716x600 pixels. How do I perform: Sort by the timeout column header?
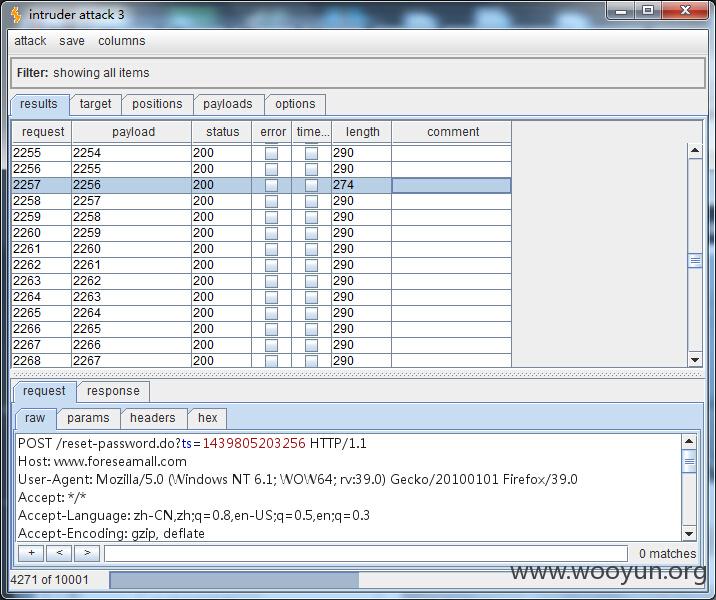point(311,132)
